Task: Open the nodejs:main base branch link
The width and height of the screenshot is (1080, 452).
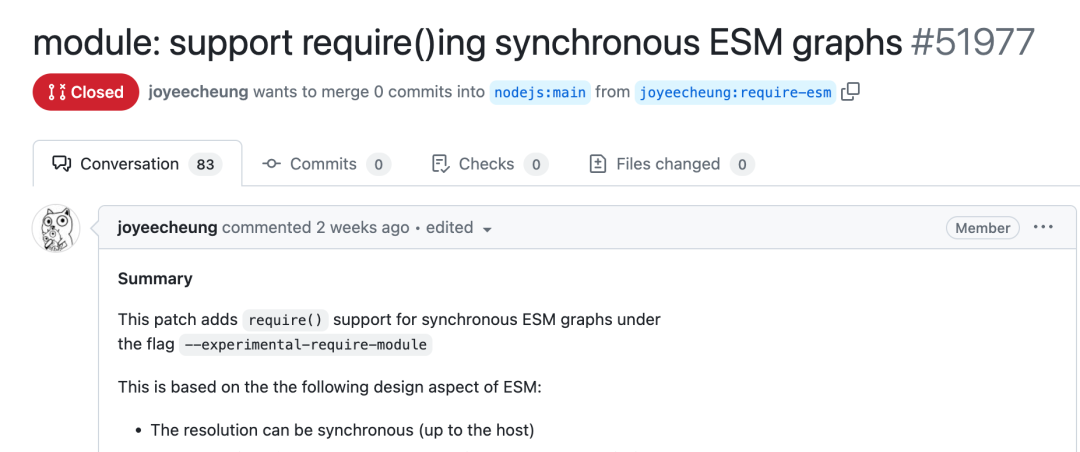Action: [x=539, y=93]
